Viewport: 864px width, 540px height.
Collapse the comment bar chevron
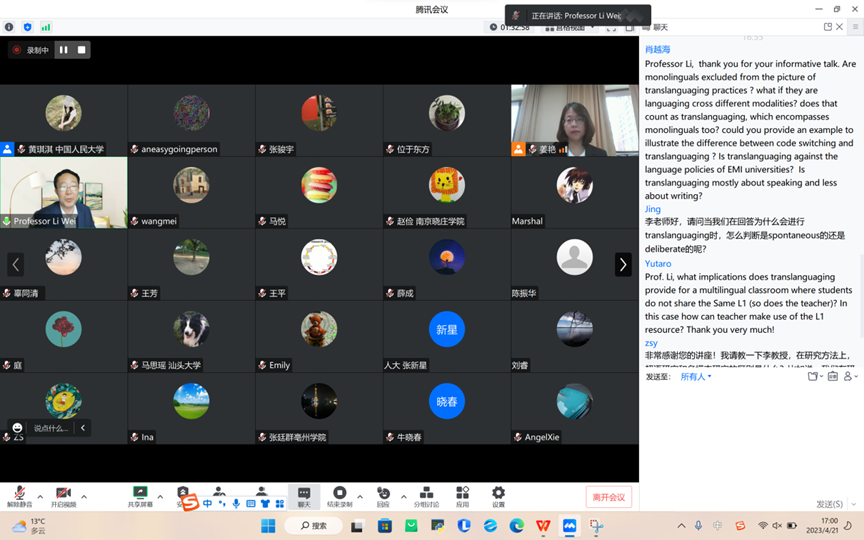[83, 428]
